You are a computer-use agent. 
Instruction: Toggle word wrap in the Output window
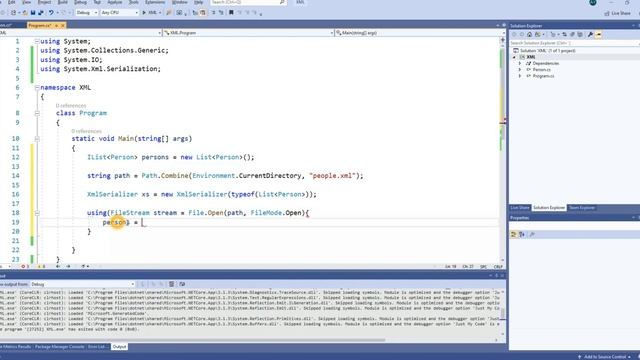182,284
